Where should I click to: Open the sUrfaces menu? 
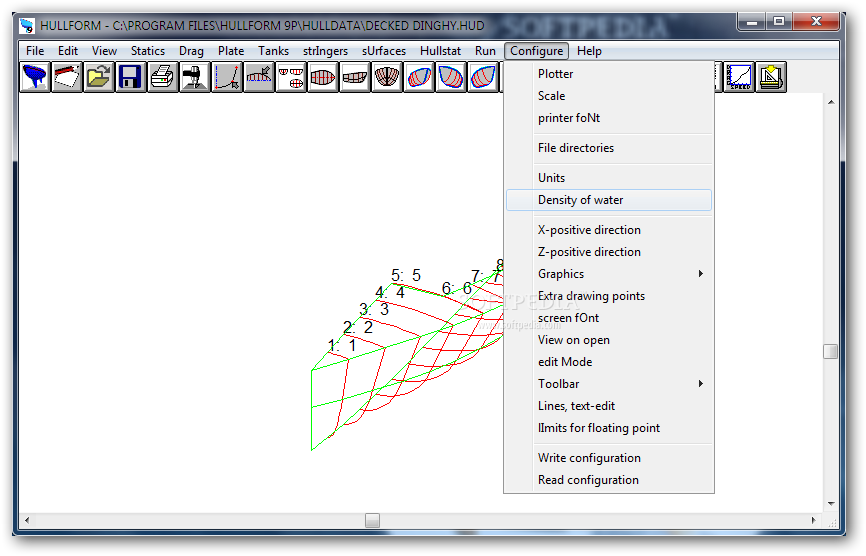point(384,51)
